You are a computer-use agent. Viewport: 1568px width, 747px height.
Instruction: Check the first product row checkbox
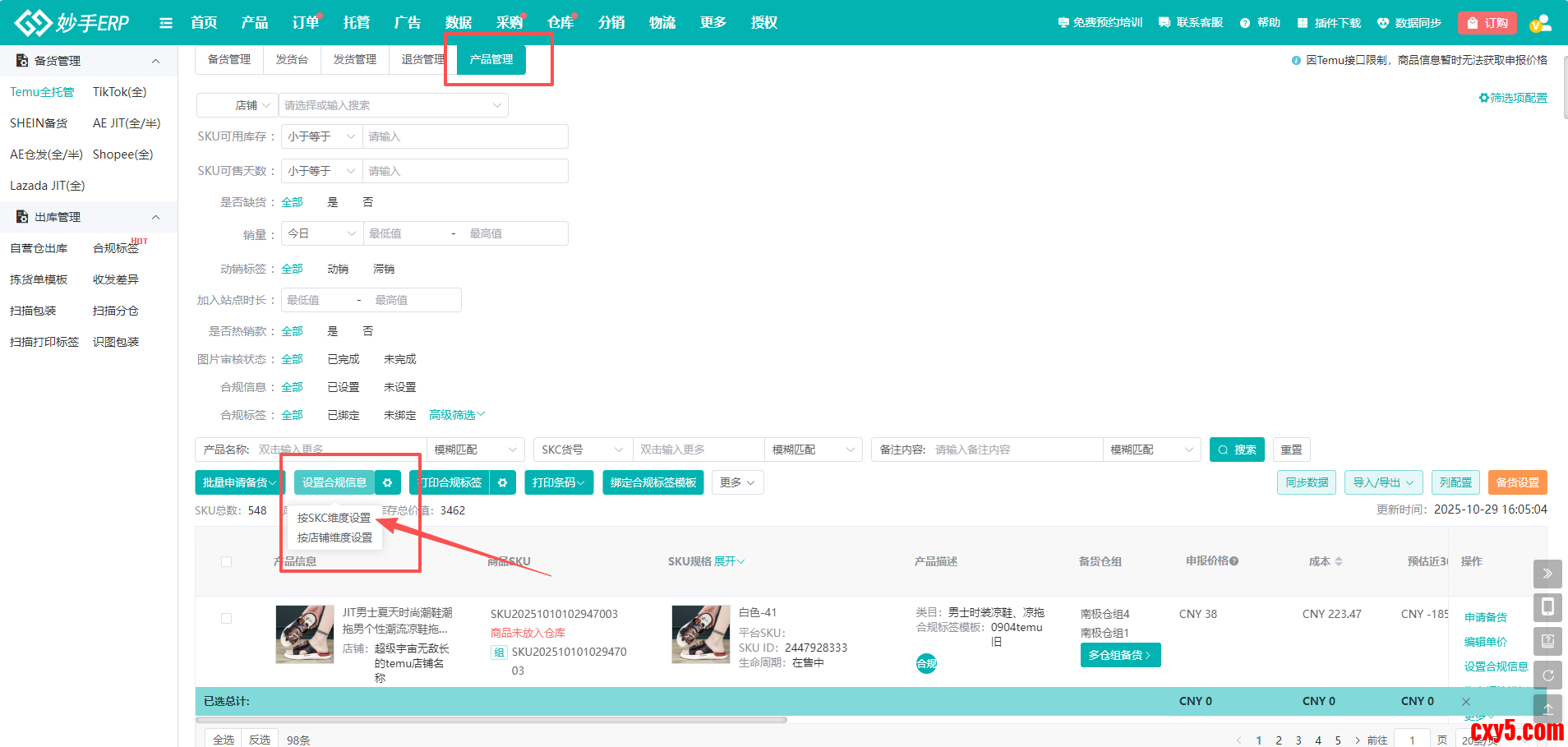point(226,618)
